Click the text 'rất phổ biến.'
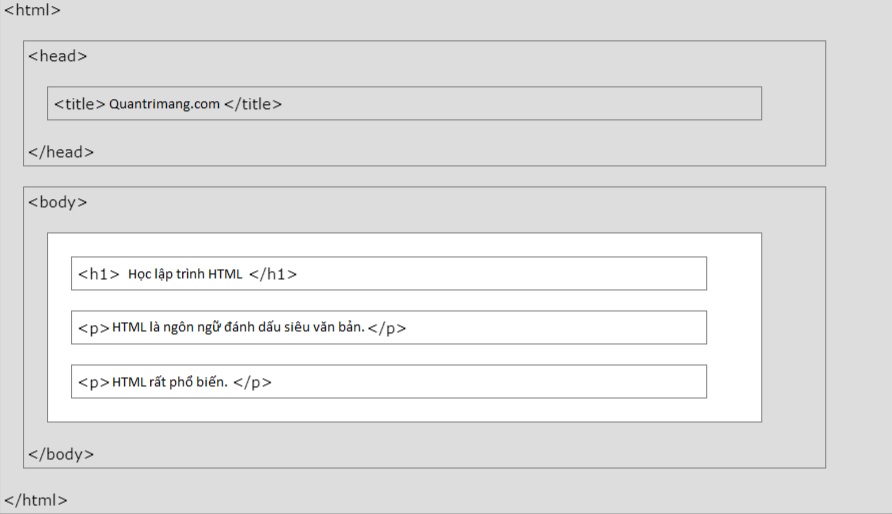892x514 pixels. coord(186,382)
